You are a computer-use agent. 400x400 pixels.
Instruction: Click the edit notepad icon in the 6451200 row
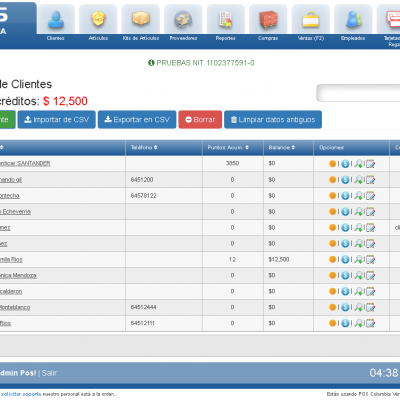click(371, 180)
